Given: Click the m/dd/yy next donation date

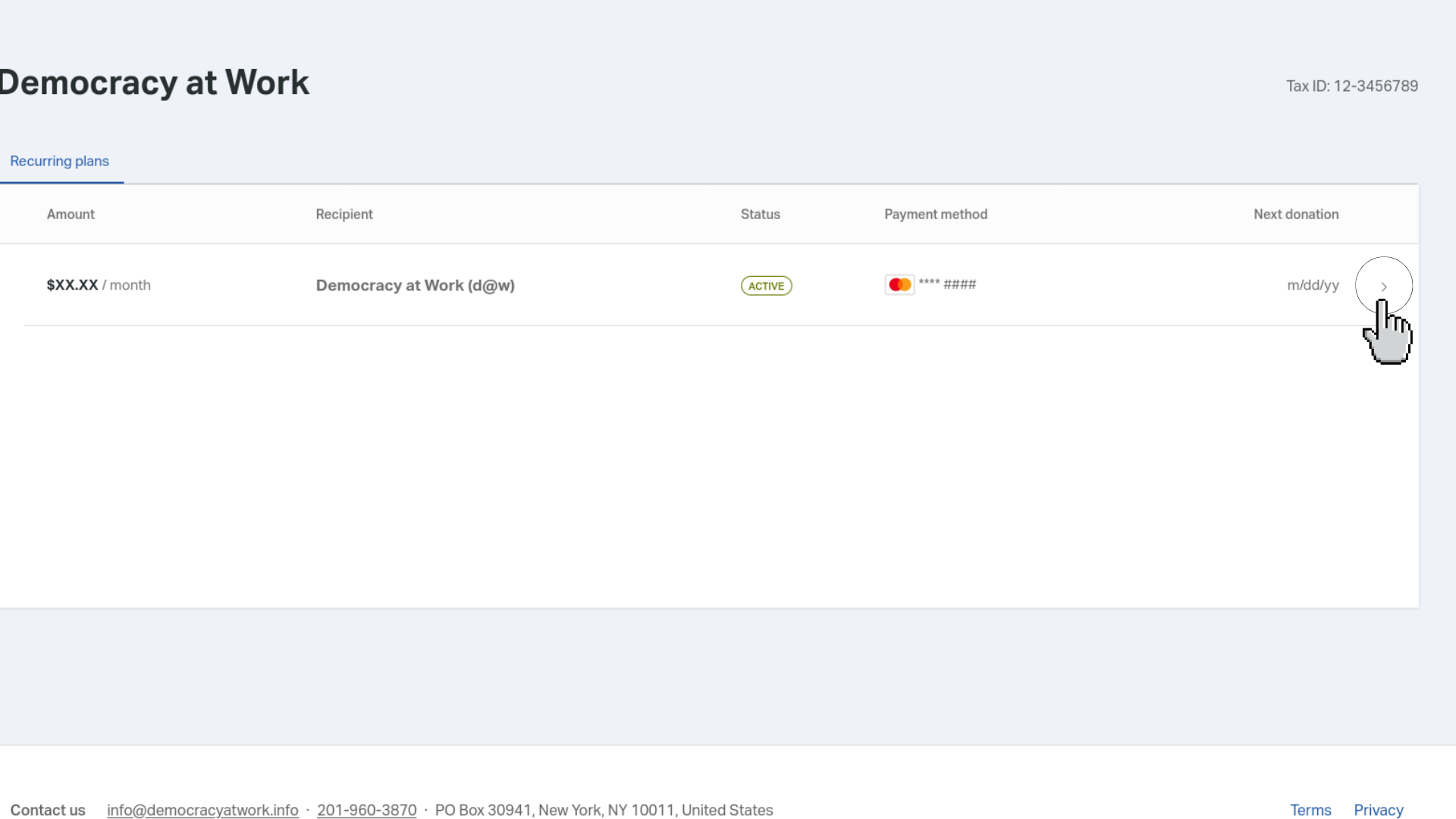Looking at the screenshot, I should tap(1313, 285).
